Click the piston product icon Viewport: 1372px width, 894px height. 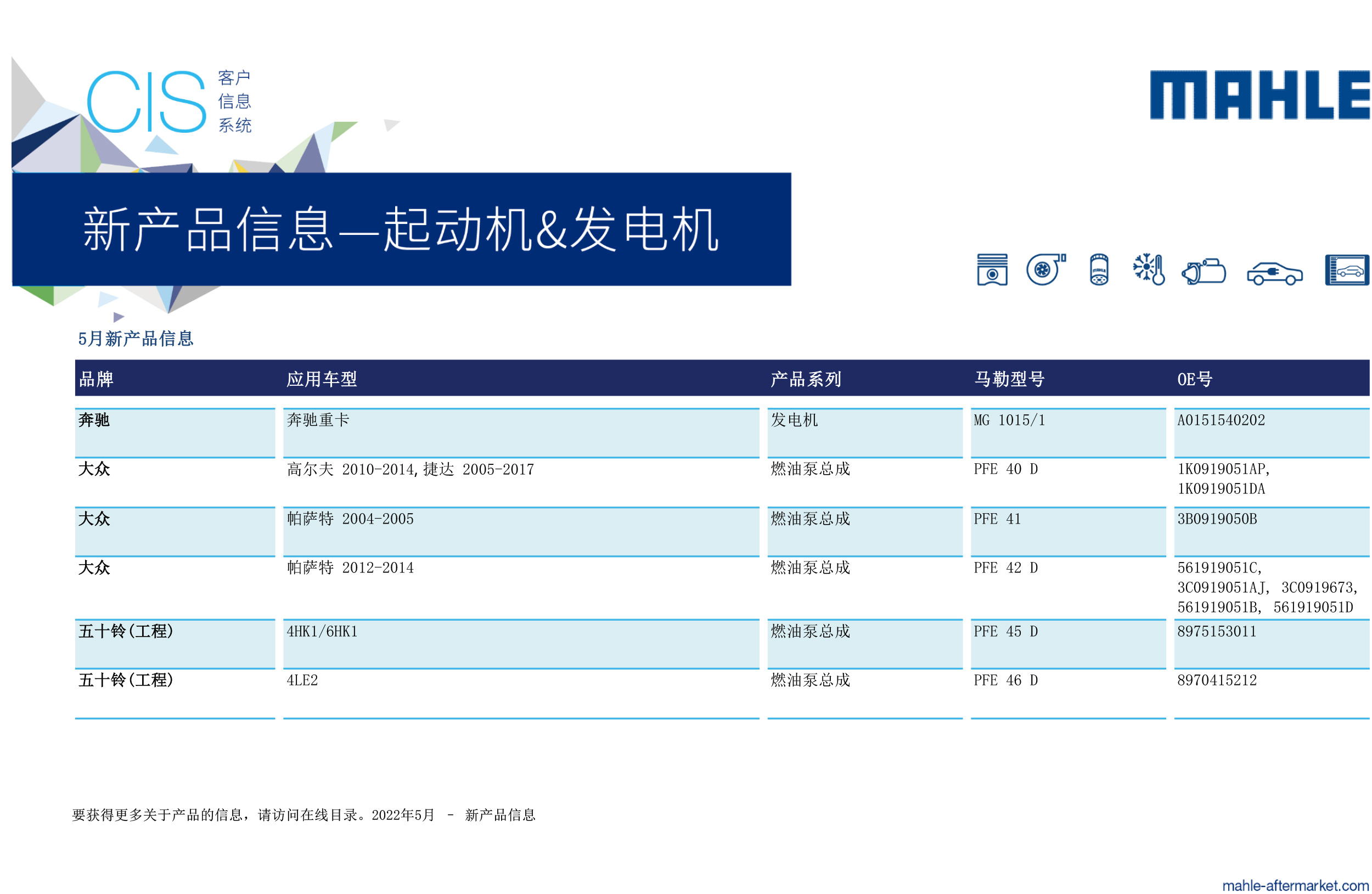pyautogui.click(x=992, y=269)
